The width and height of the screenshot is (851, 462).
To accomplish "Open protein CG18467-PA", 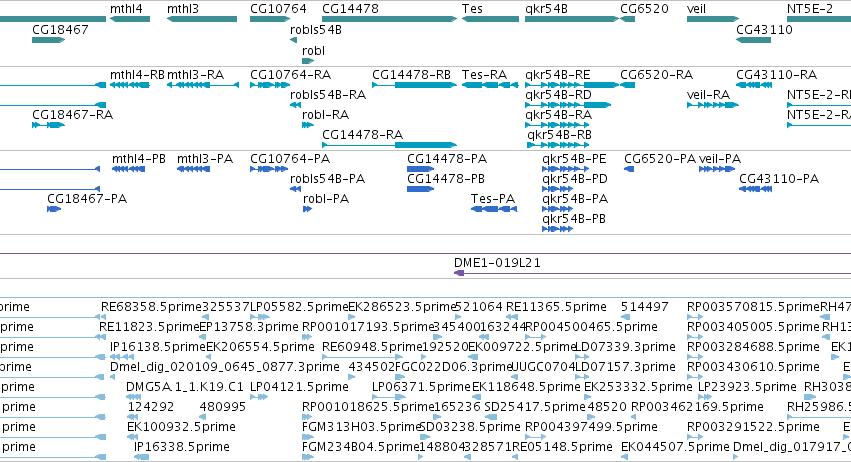I will (87, 199).
